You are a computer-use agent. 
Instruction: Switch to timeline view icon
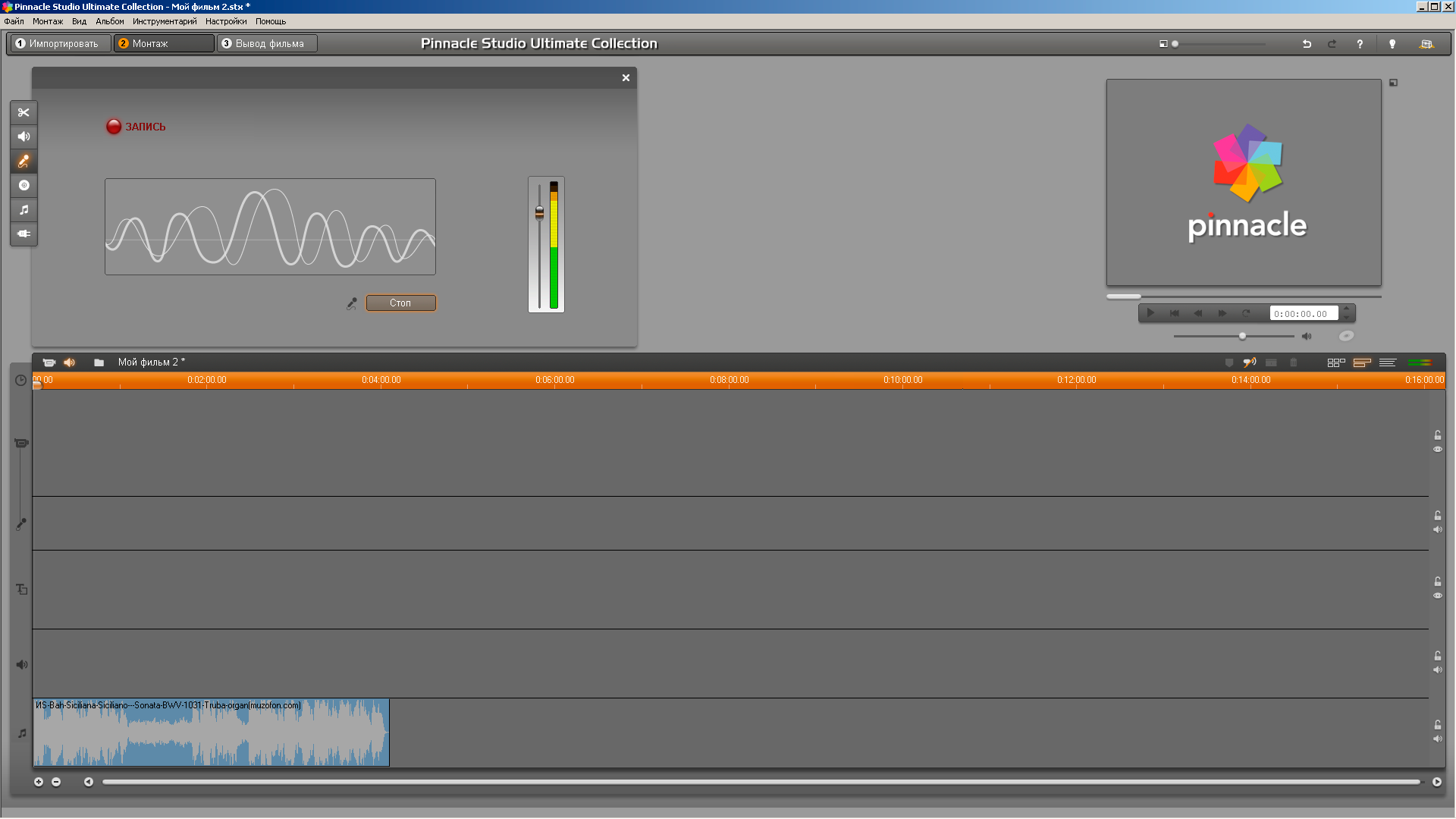pyautogui.click(x=1362, y=362)
